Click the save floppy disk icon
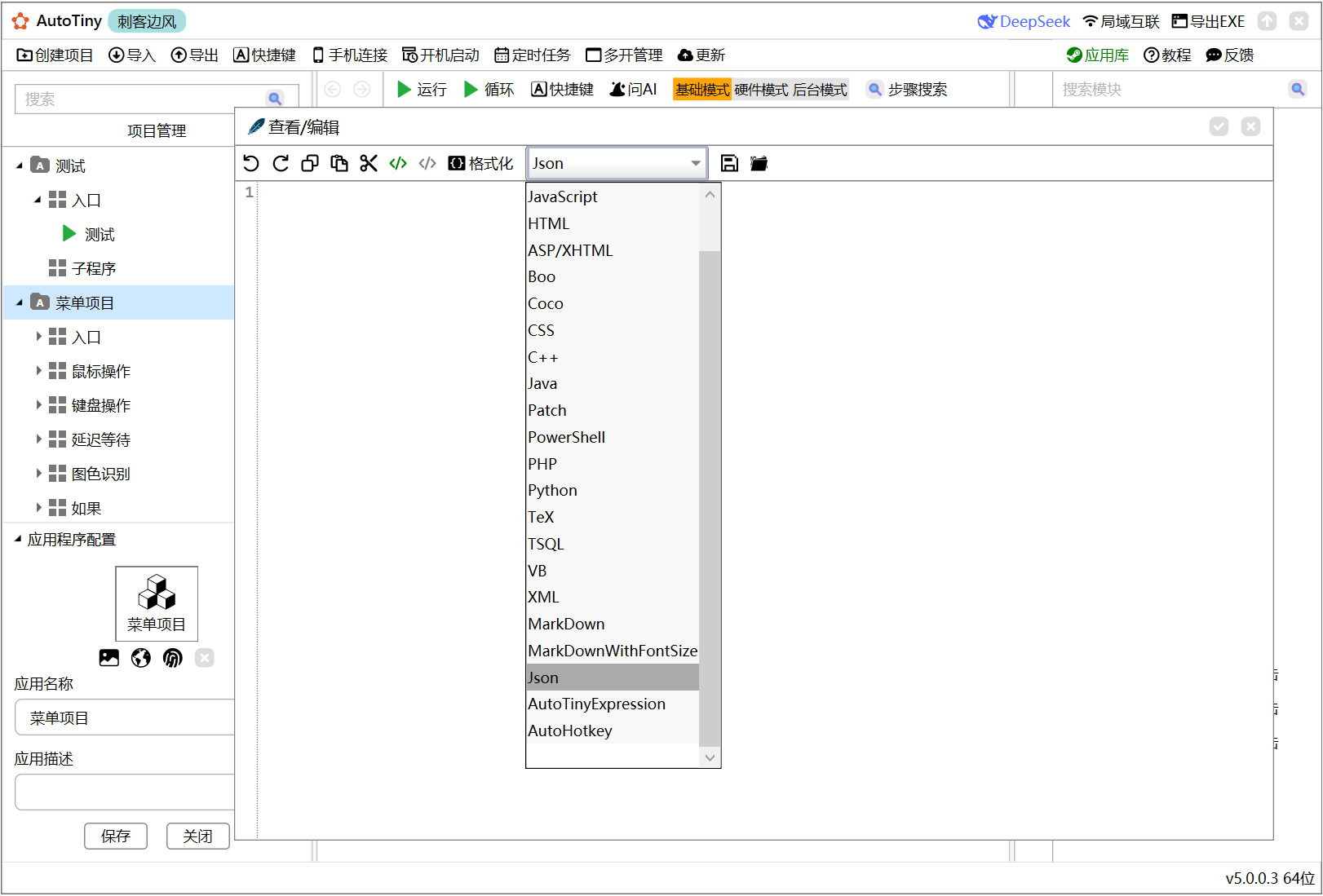Screen dimensions: 1323x896 tap(730, 164)
